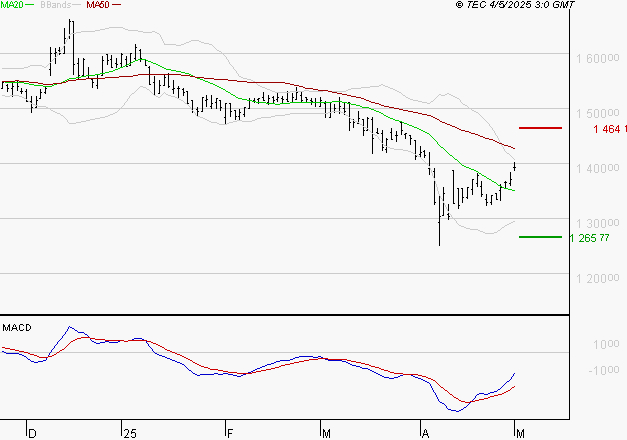
Task: Click the MACD panel label
Action: click(17, 328)
